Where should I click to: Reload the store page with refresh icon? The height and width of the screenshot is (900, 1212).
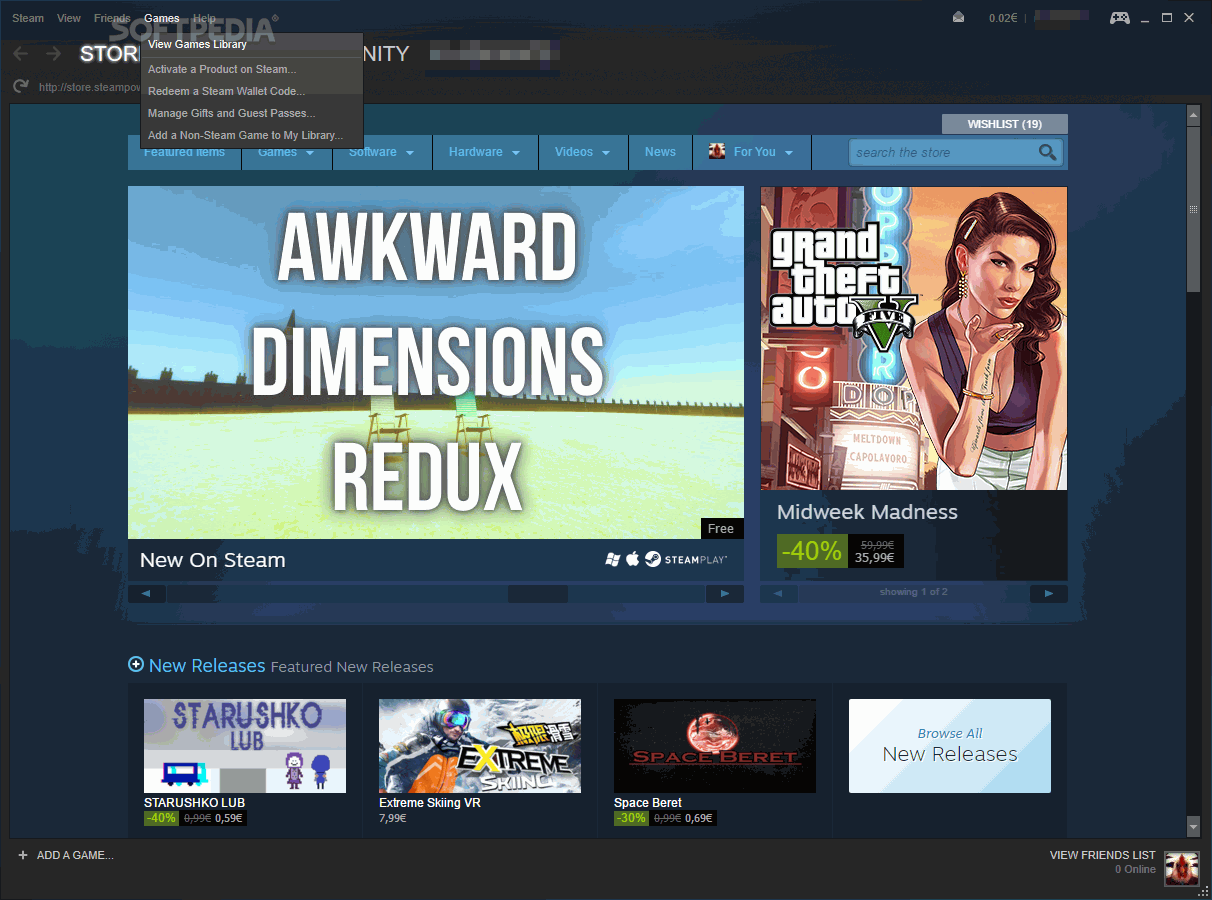(21, 87)
